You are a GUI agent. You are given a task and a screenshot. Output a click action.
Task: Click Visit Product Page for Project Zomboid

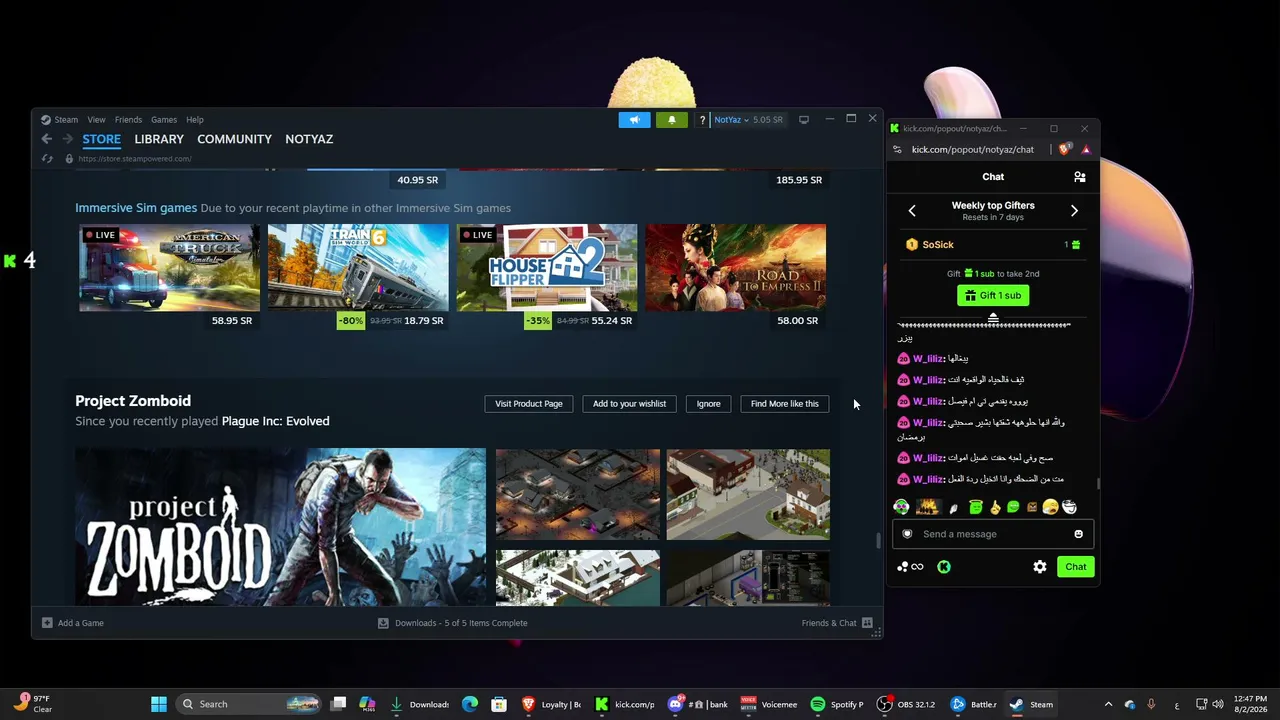point(529,404)
